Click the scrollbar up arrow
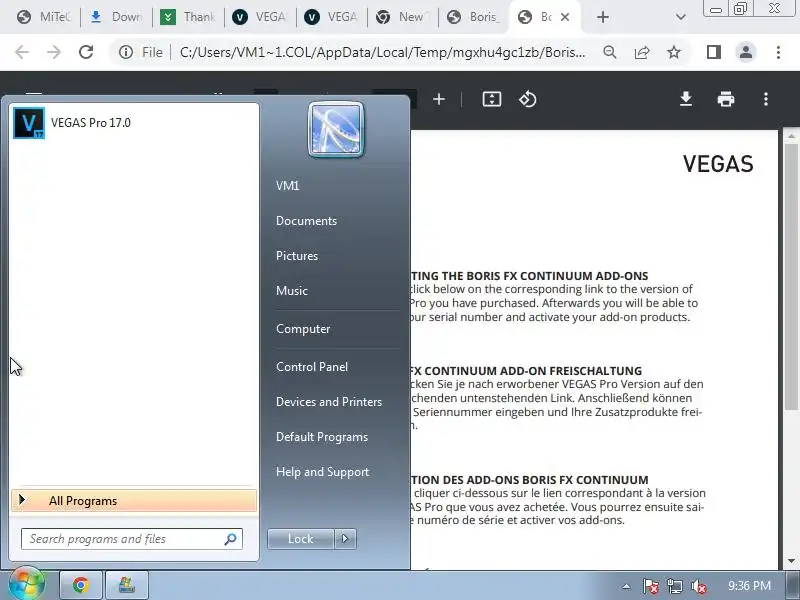Screen dimensions: 800x600 [x=791, y=136]
